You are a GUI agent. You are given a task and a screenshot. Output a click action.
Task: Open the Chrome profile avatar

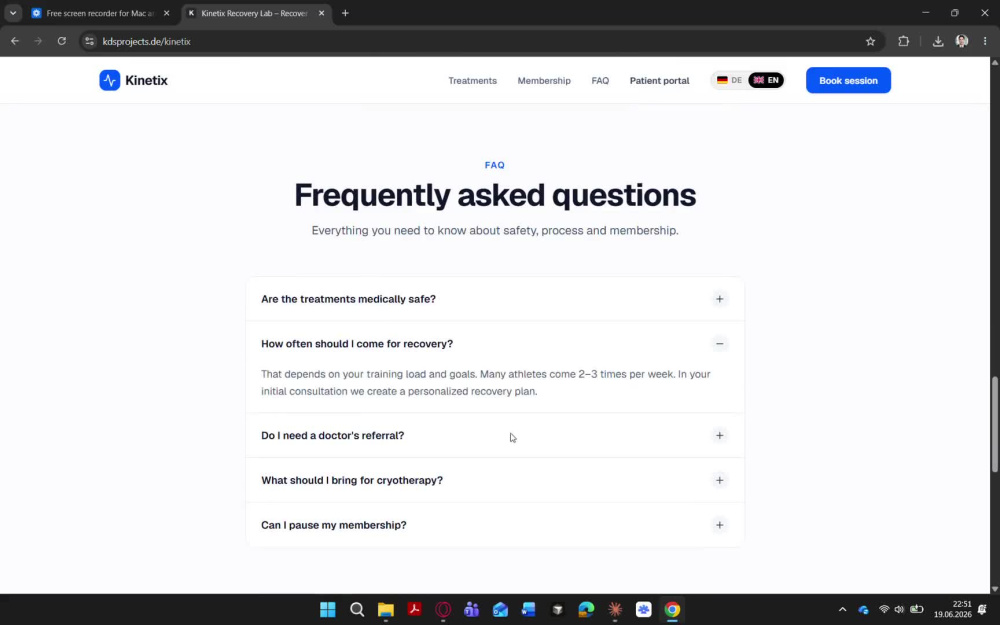tap(962, 41)
